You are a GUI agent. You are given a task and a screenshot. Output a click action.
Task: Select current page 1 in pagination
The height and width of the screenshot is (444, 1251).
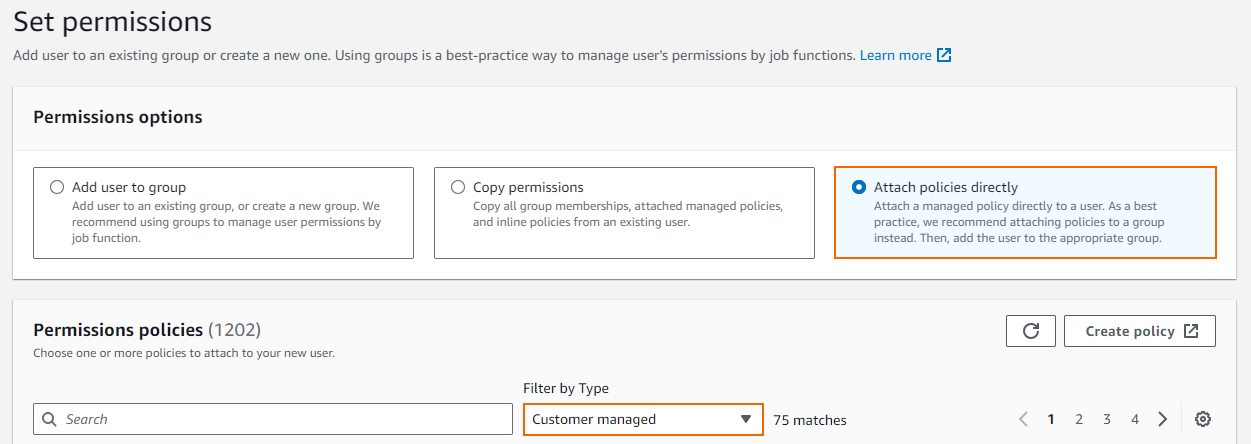1051,419
